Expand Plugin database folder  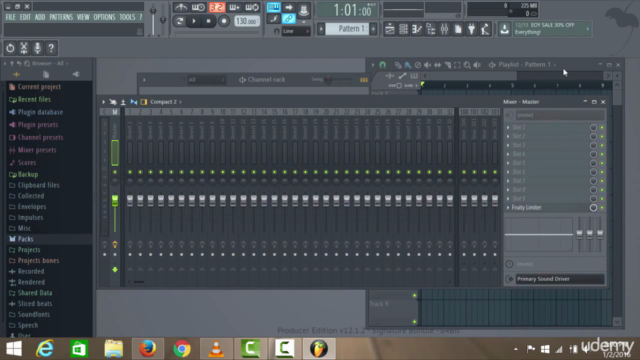(40, 112)
